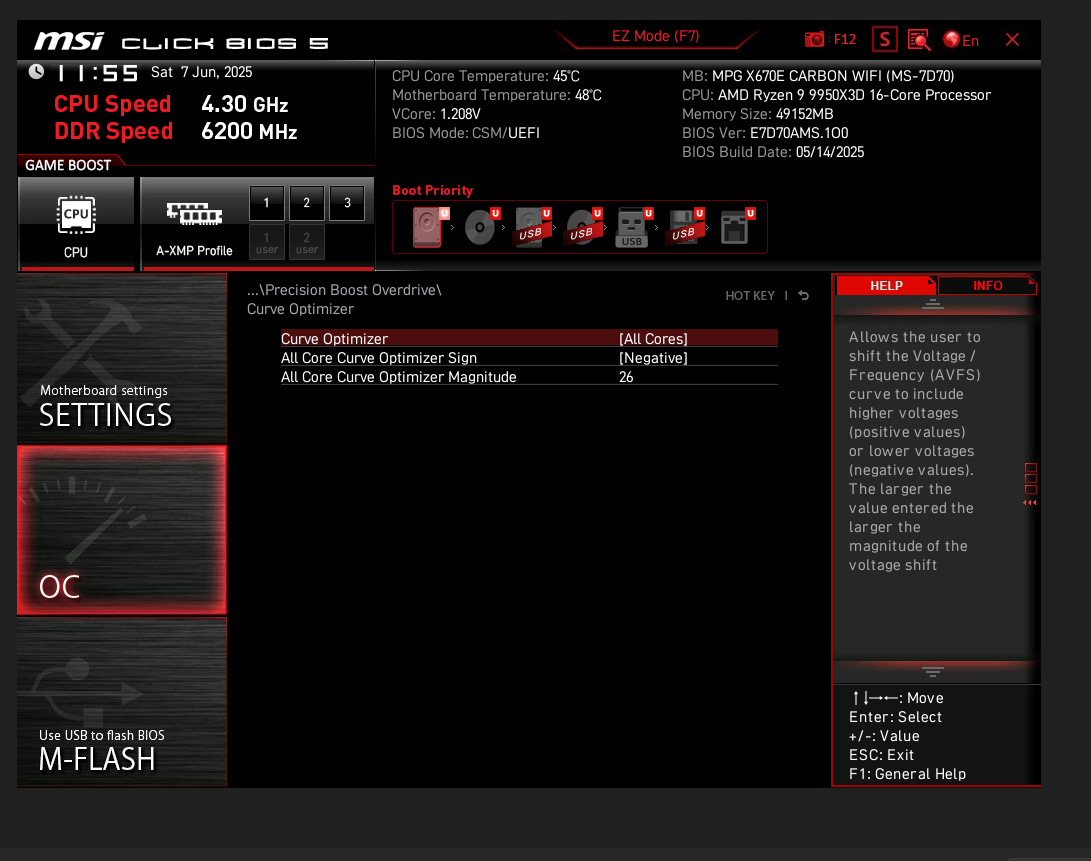Switch to the HELP tab
The image size is (1091, 861).
point(886,285)
